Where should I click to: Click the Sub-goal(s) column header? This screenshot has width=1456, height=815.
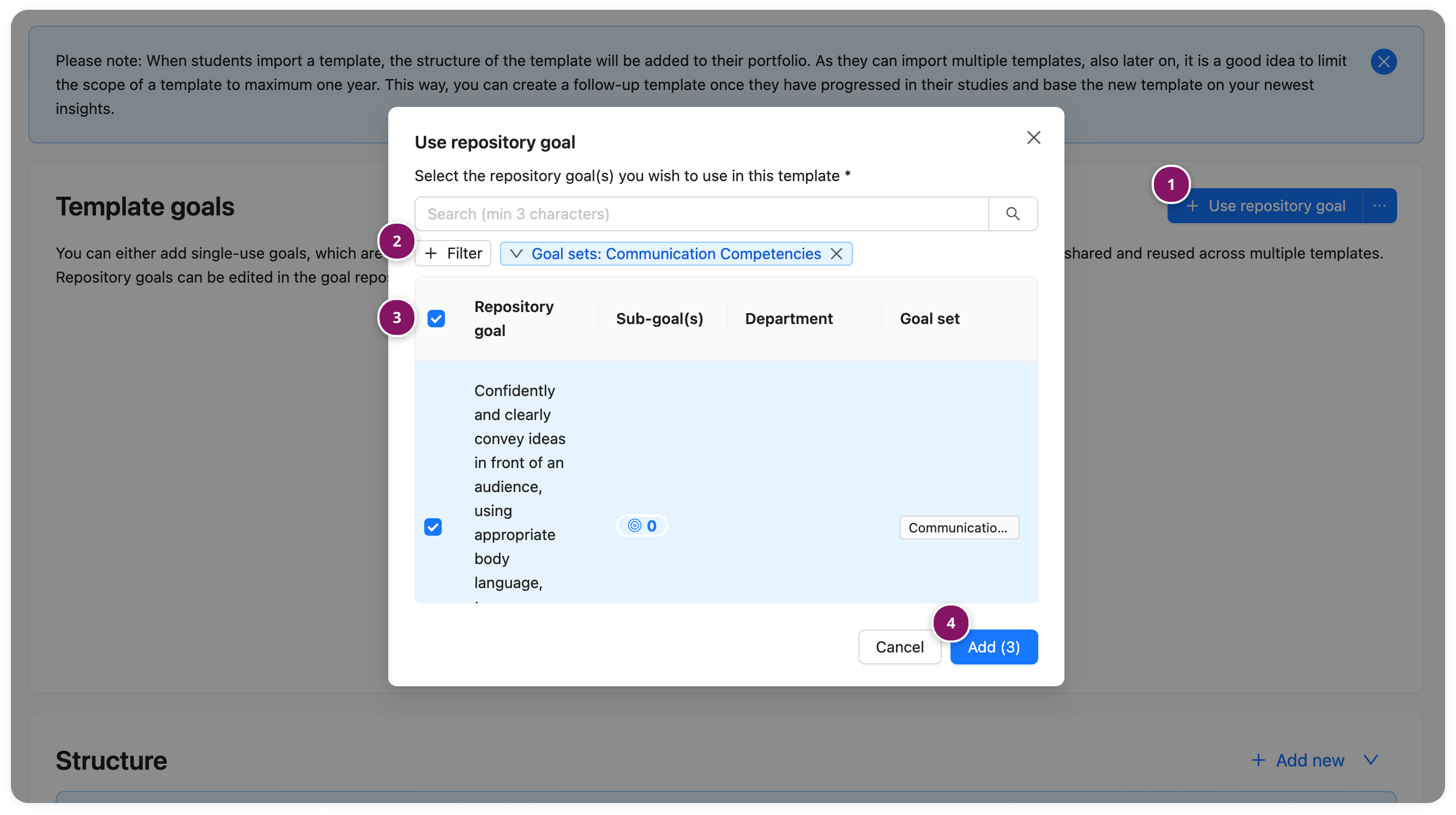(660, 319)
